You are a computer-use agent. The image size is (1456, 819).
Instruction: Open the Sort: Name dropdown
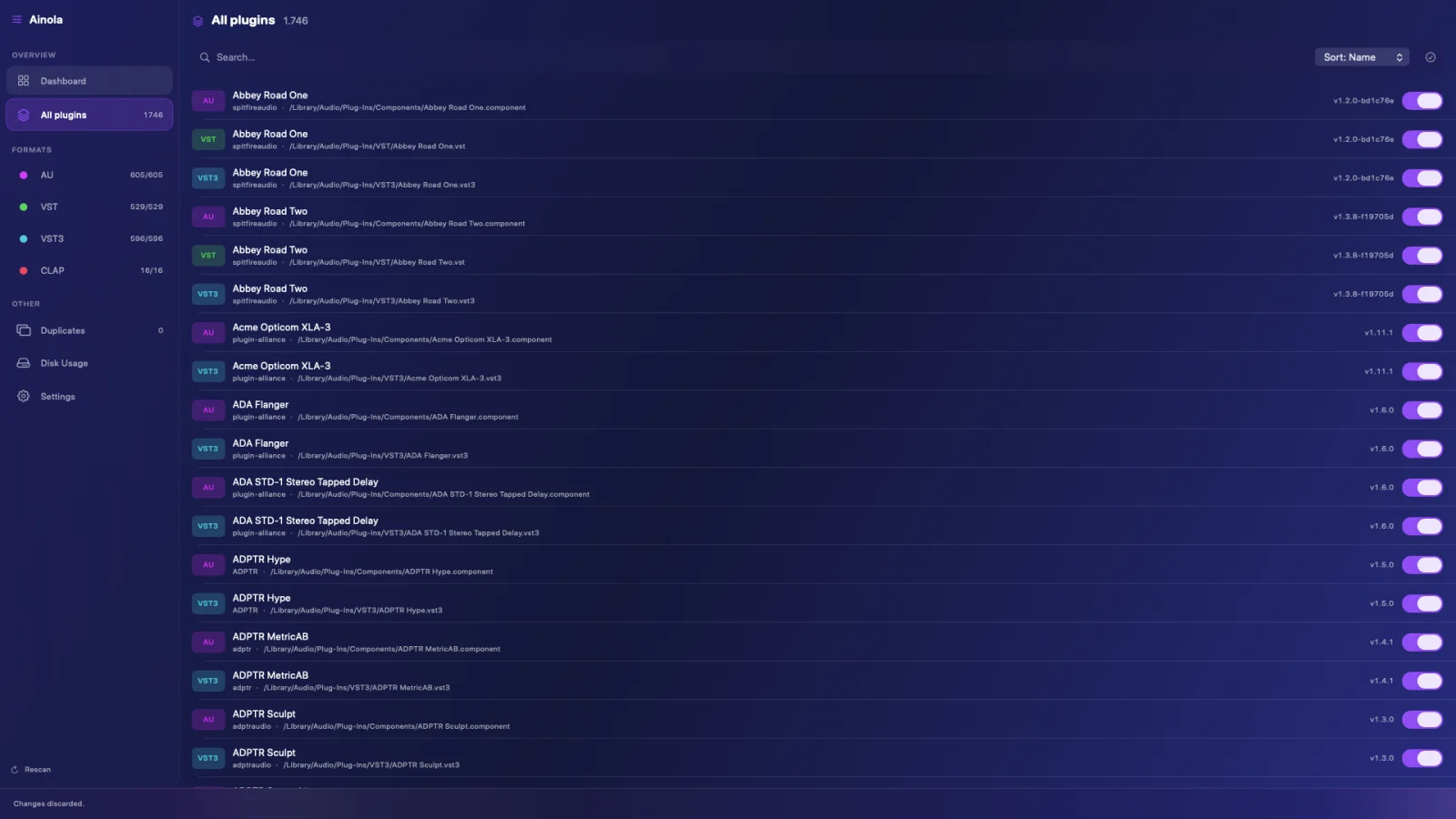click(1362, 57)
